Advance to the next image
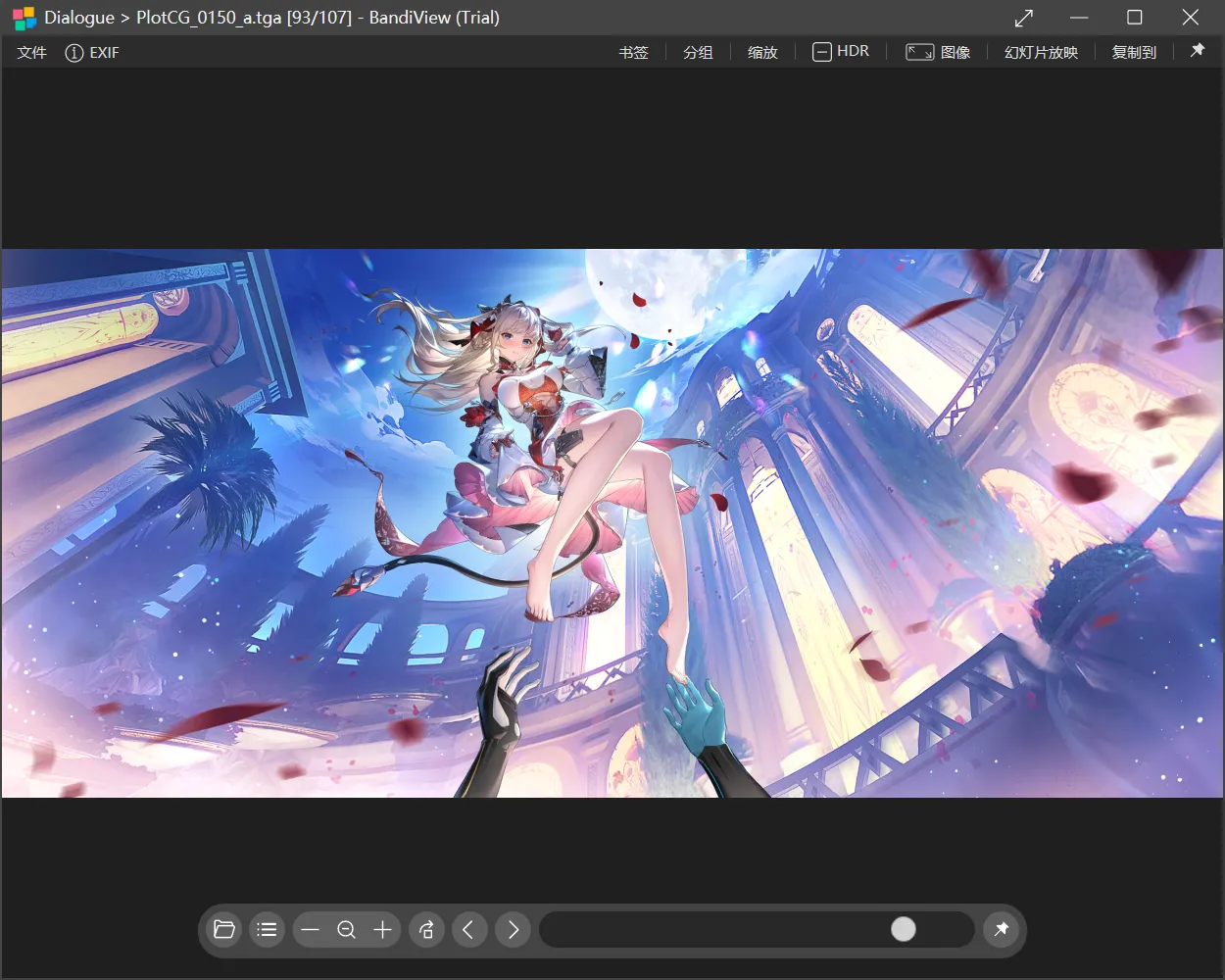Screen dimensions: 1225x980 pos(514,930)
